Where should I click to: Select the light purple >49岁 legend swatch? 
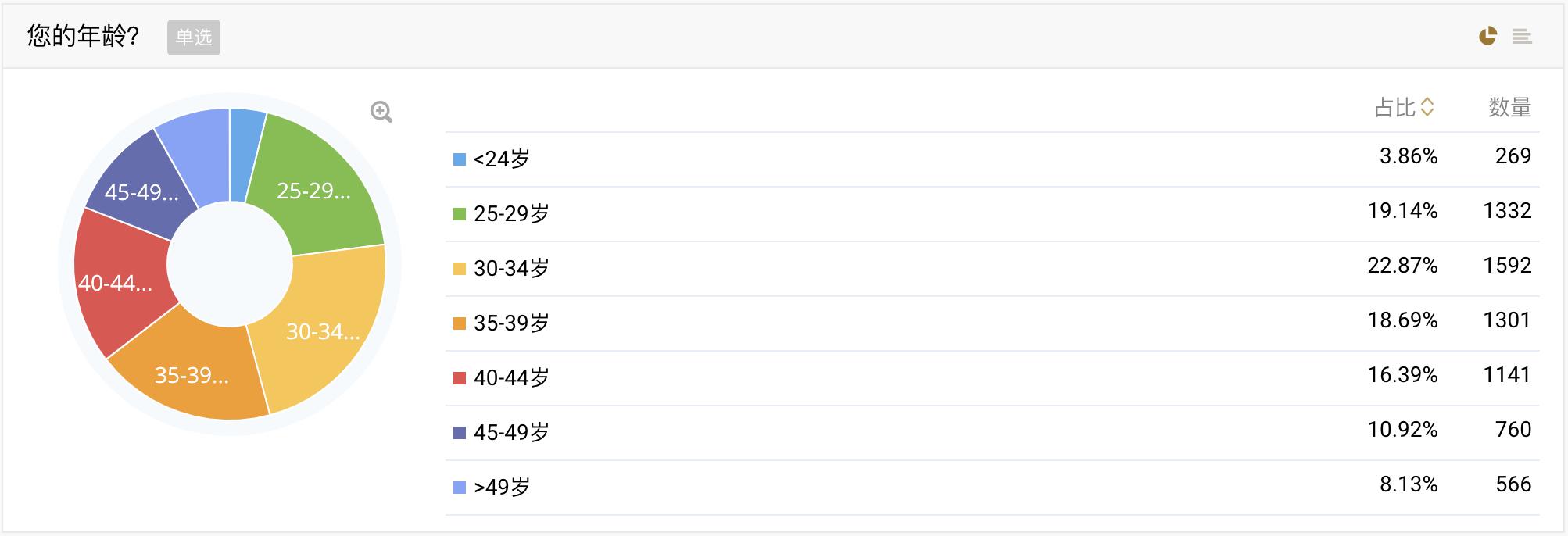(x=460, y=488)
